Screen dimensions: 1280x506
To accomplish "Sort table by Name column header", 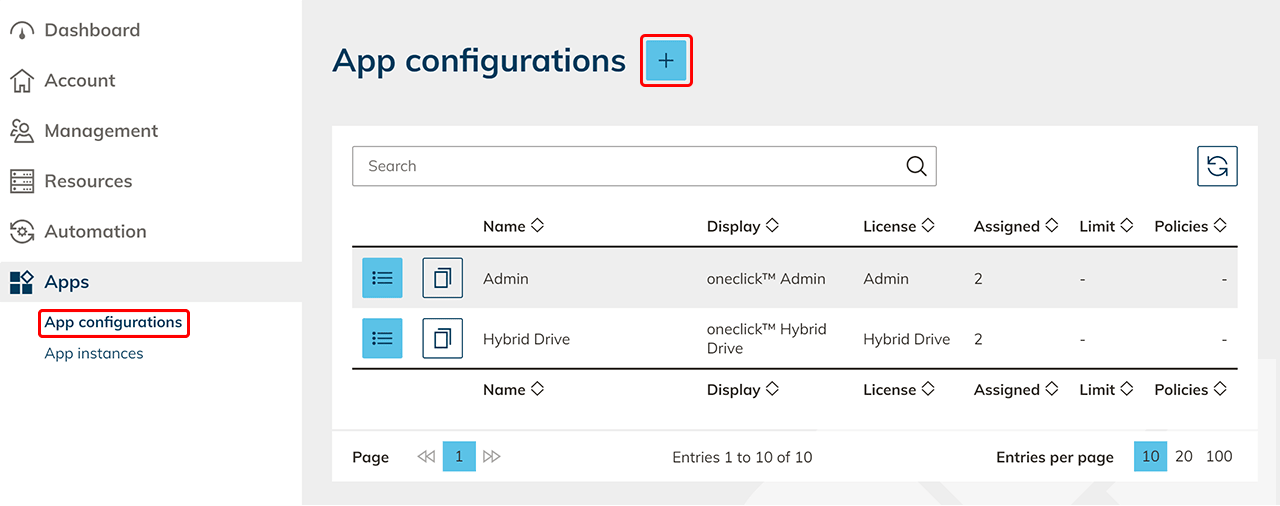I will click(513, 226).
